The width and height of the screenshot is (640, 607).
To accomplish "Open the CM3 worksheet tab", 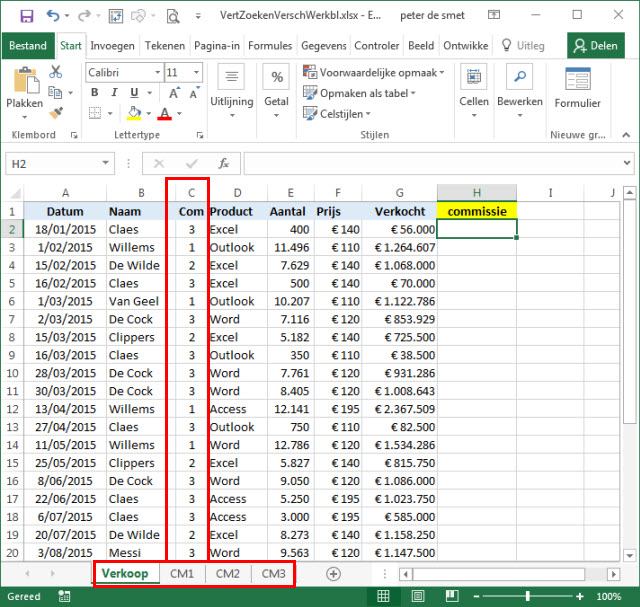I will (273, 574).
